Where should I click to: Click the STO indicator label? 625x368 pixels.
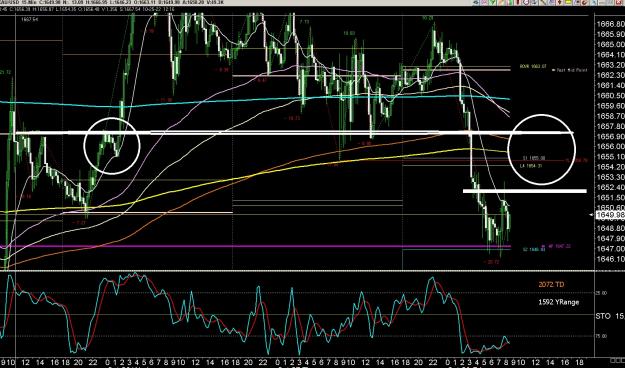[603, 316]
